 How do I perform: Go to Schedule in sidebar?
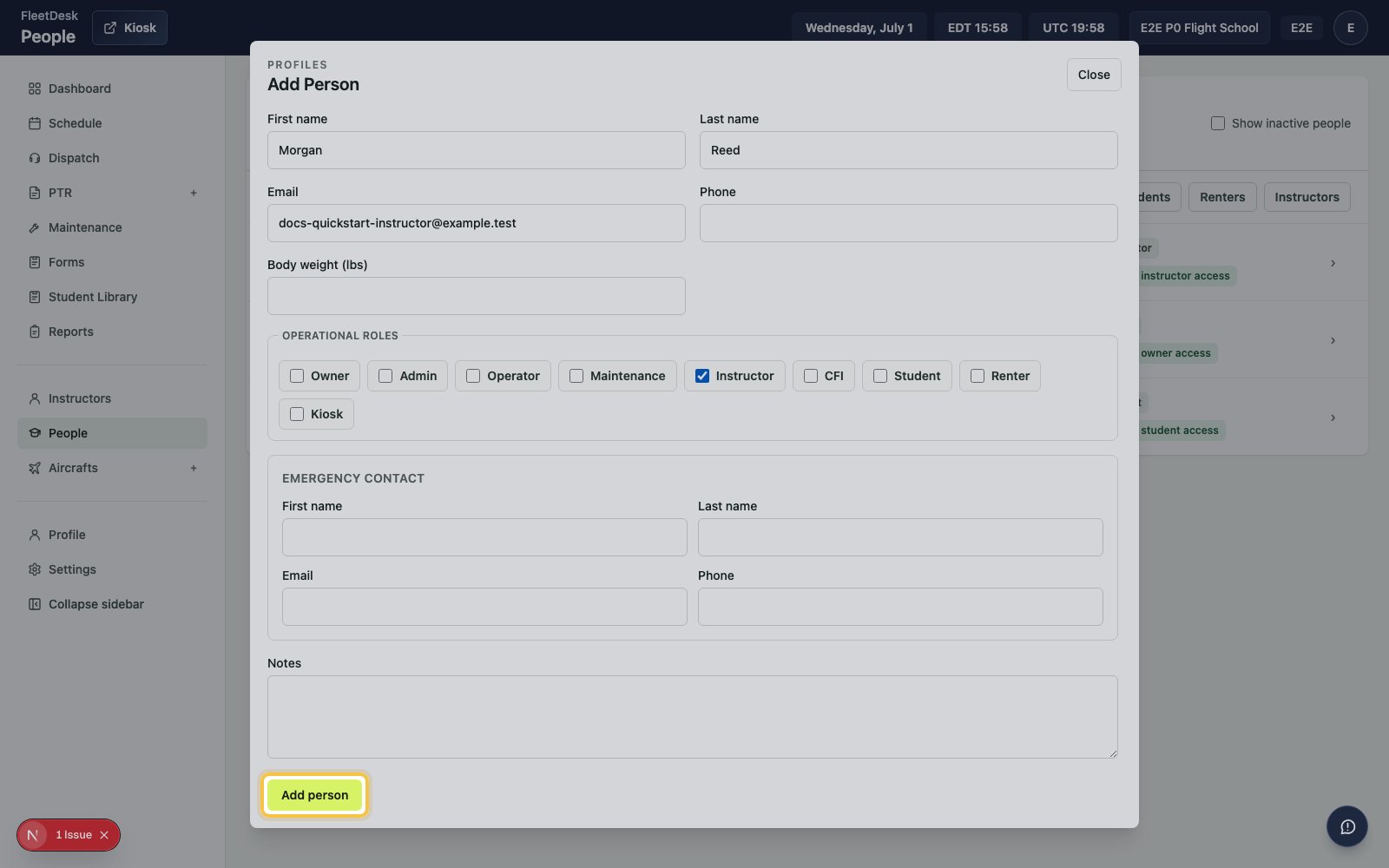coord(112,123)
